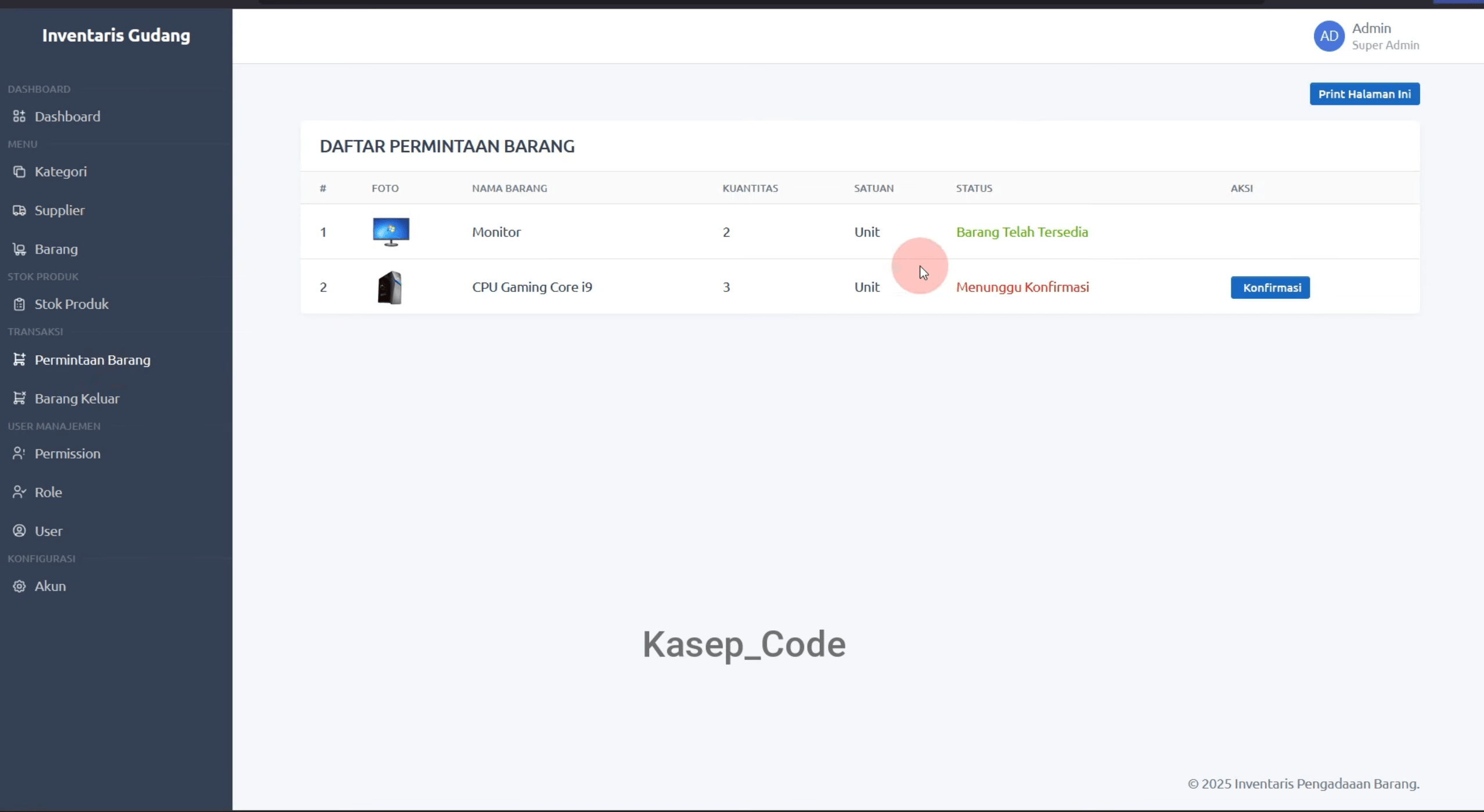Click the Supplier truck icon

pos(19,210)
